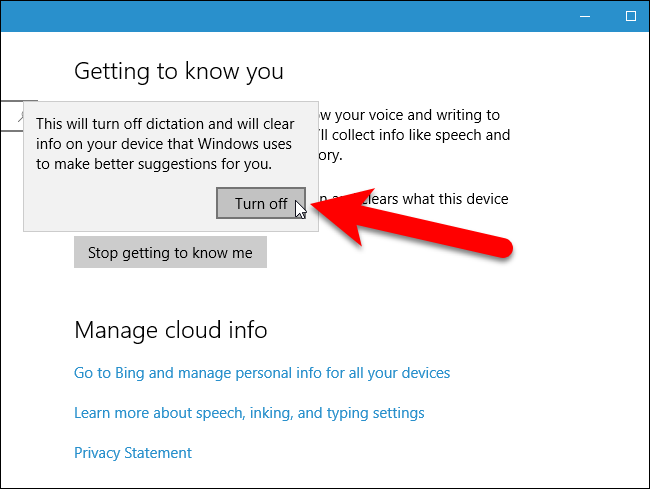Click the search magnifier icon at left edge
The image size is (650, 489).
21,116
